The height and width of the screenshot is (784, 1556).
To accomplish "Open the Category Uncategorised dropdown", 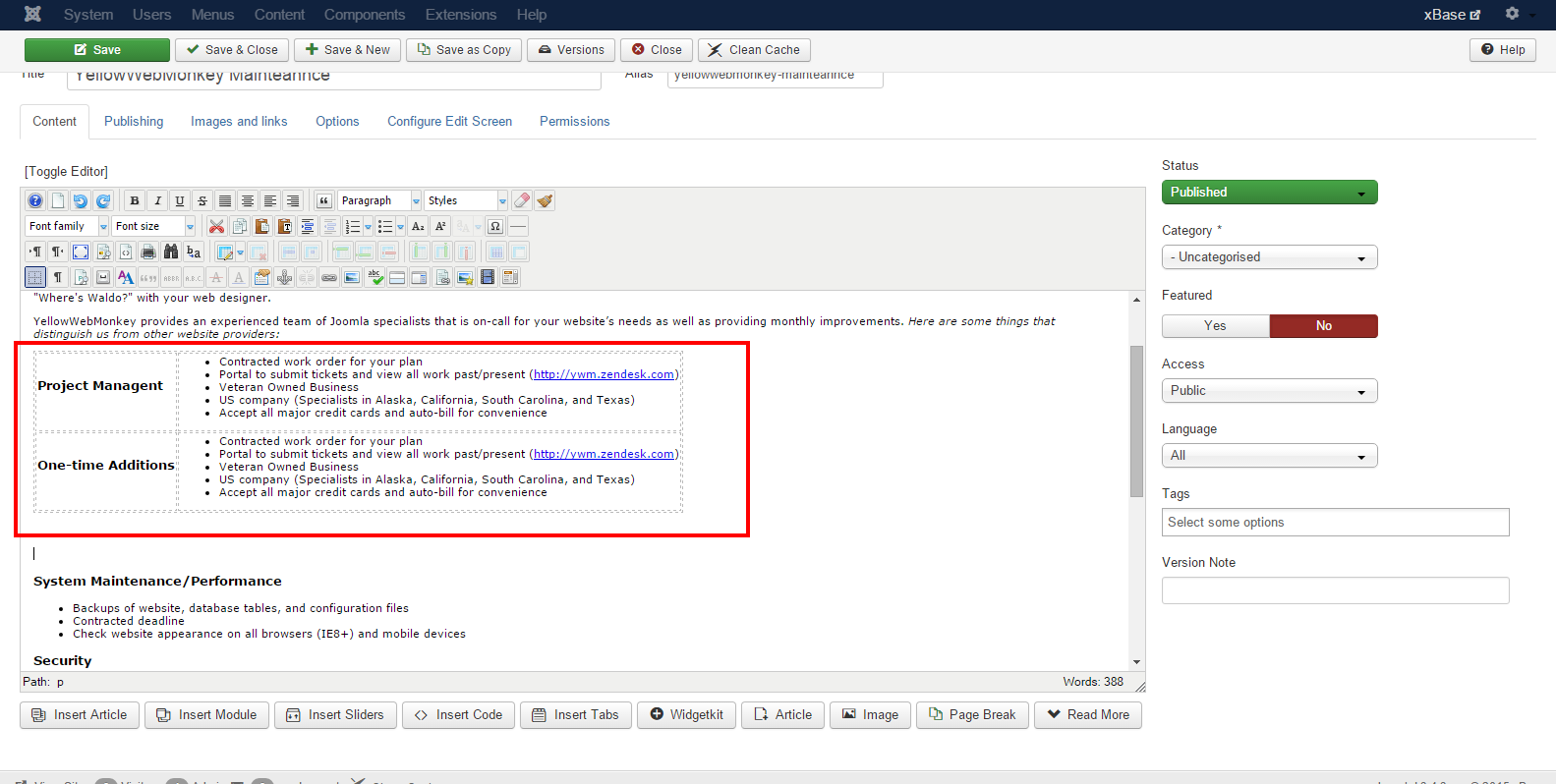I will tap(1270, 257).
